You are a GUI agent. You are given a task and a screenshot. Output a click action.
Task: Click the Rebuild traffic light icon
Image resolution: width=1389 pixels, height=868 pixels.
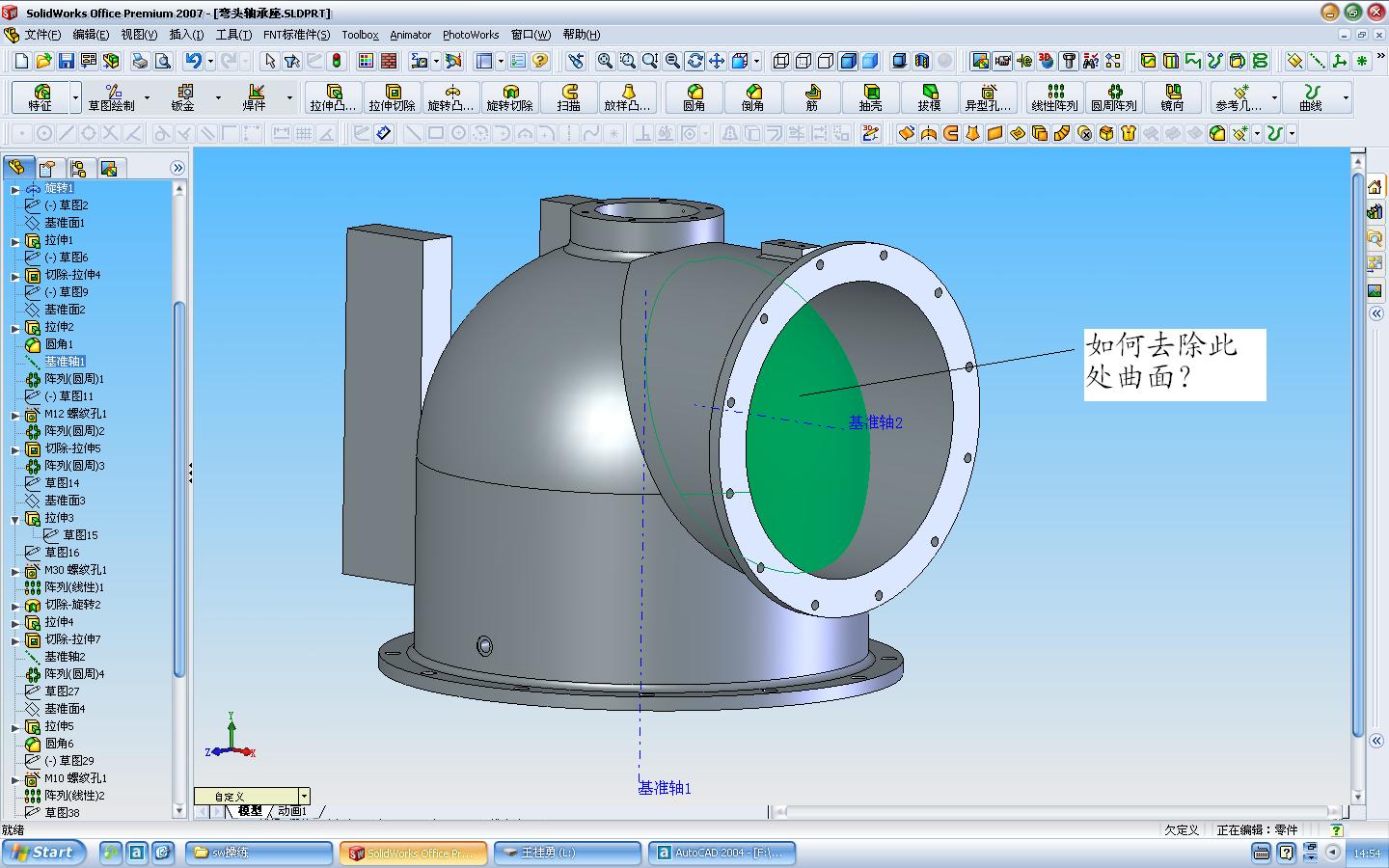pyautogui.click(x=336, y=61)
